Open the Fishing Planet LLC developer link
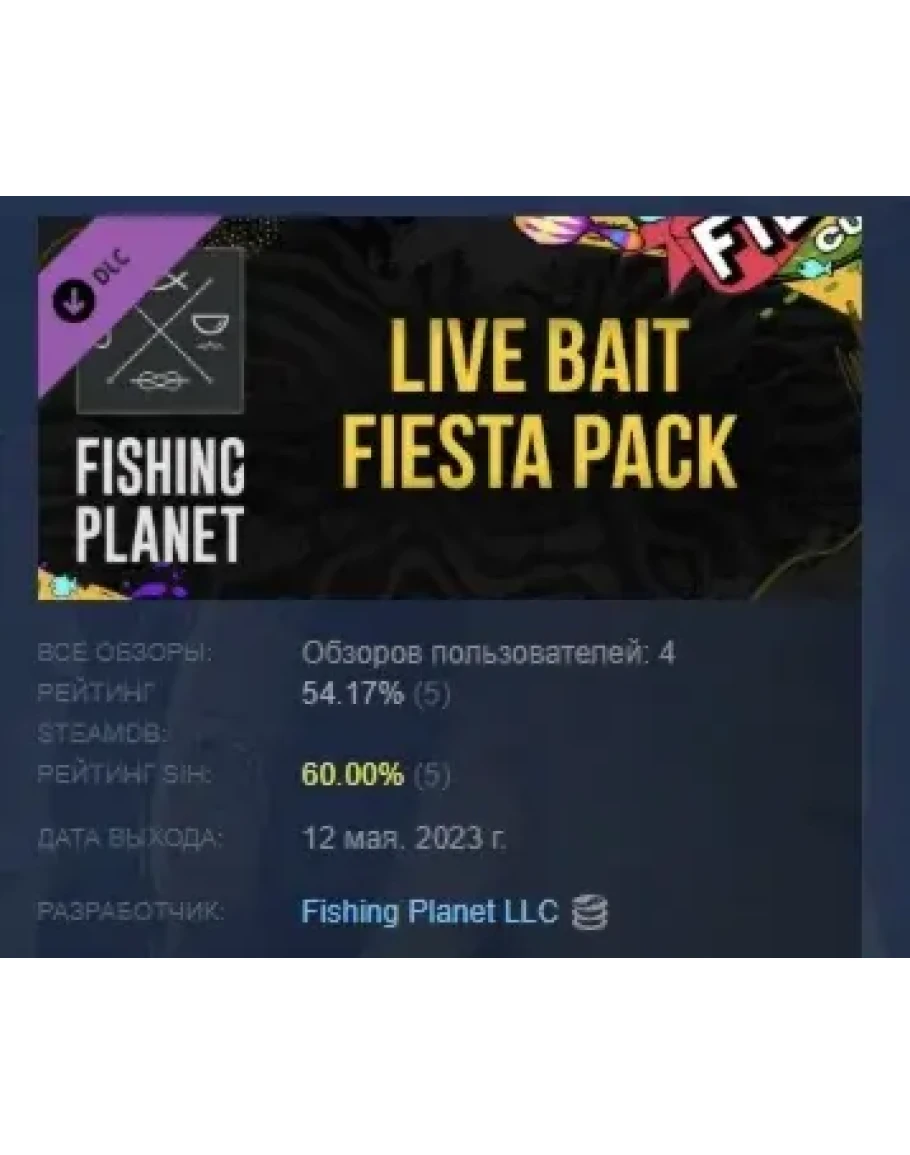This screenshot has width=910, height=1155. [430, 911]
